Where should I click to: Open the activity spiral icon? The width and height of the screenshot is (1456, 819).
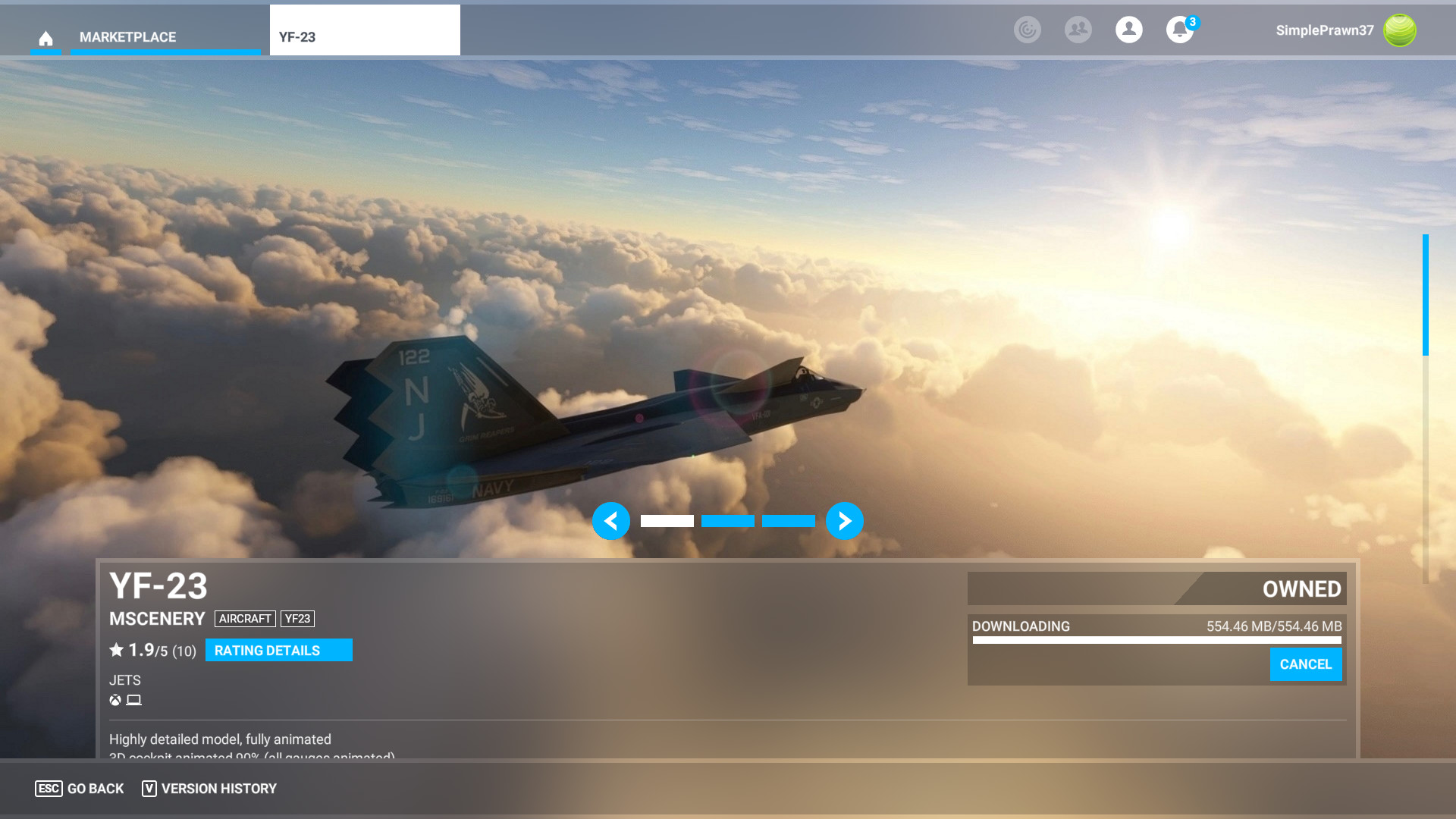pos(1028,30)
